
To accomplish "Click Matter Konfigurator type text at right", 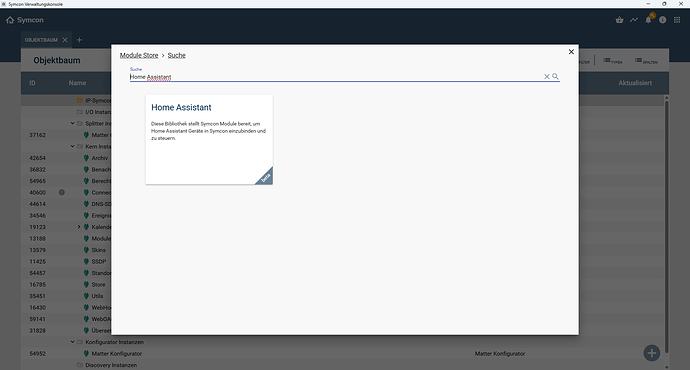I will (500, 353).
